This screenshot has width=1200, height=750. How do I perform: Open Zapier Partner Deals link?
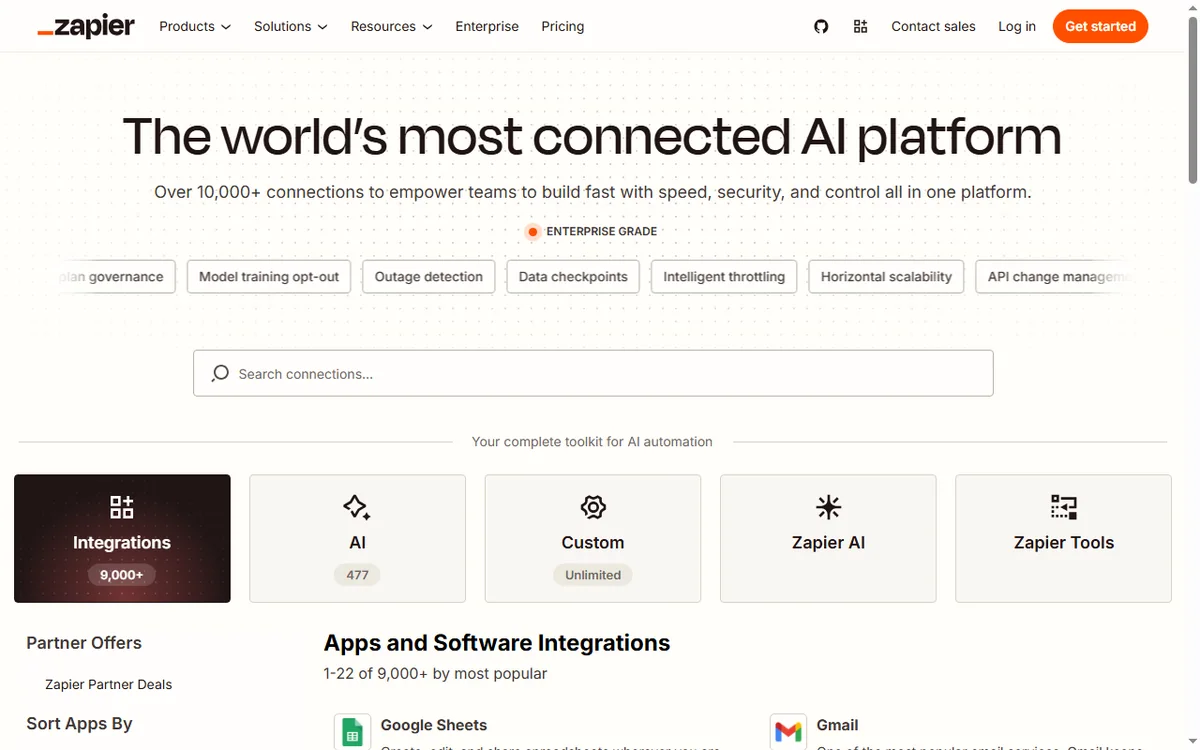click(x=109, y=685)
